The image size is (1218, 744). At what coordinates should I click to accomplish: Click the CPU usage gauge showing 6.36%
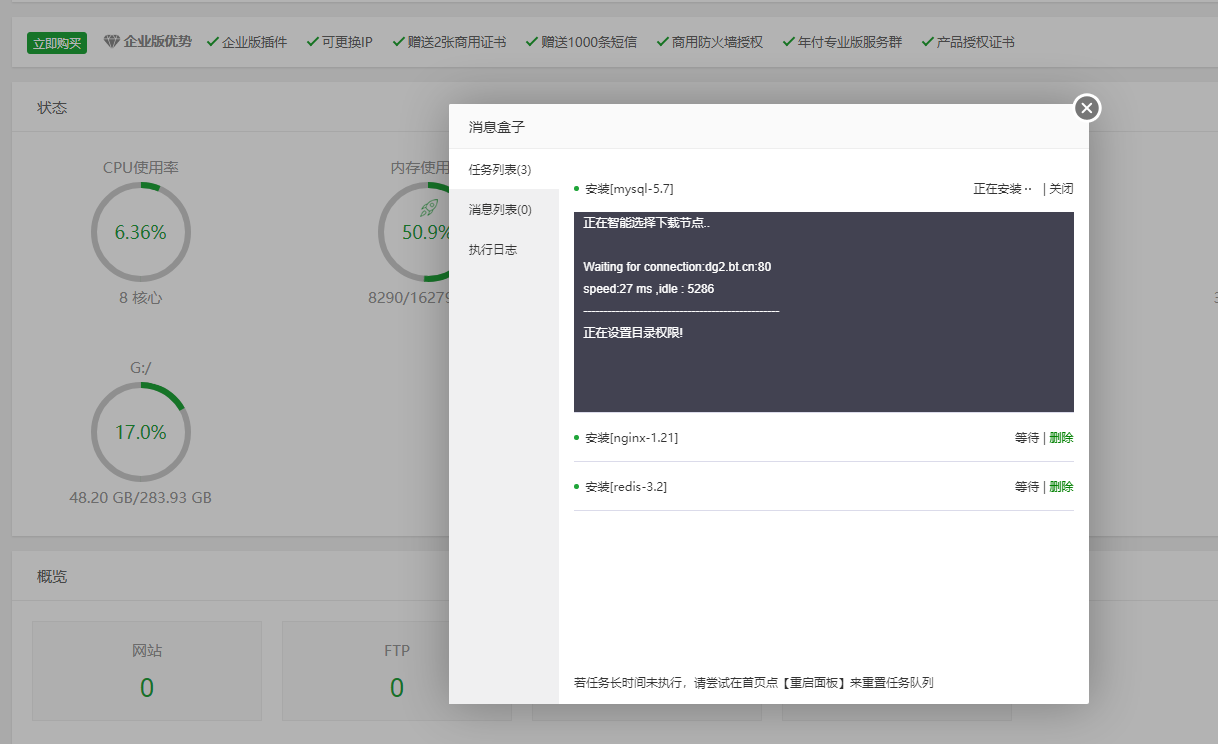click(141, 232)
